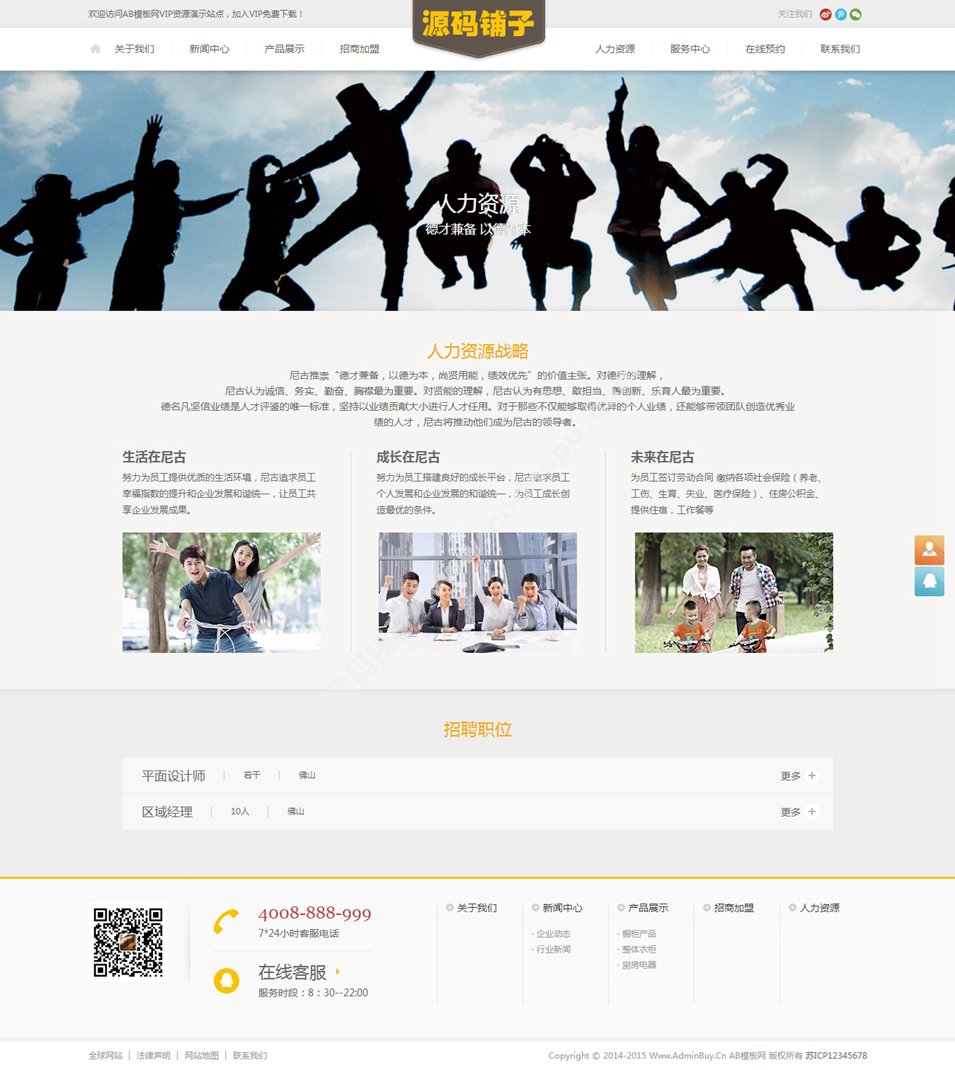The height and width of the screenshot is (1070, 955).
Task: Open footer 橱柜产品 link
Action: coord(639,934)
